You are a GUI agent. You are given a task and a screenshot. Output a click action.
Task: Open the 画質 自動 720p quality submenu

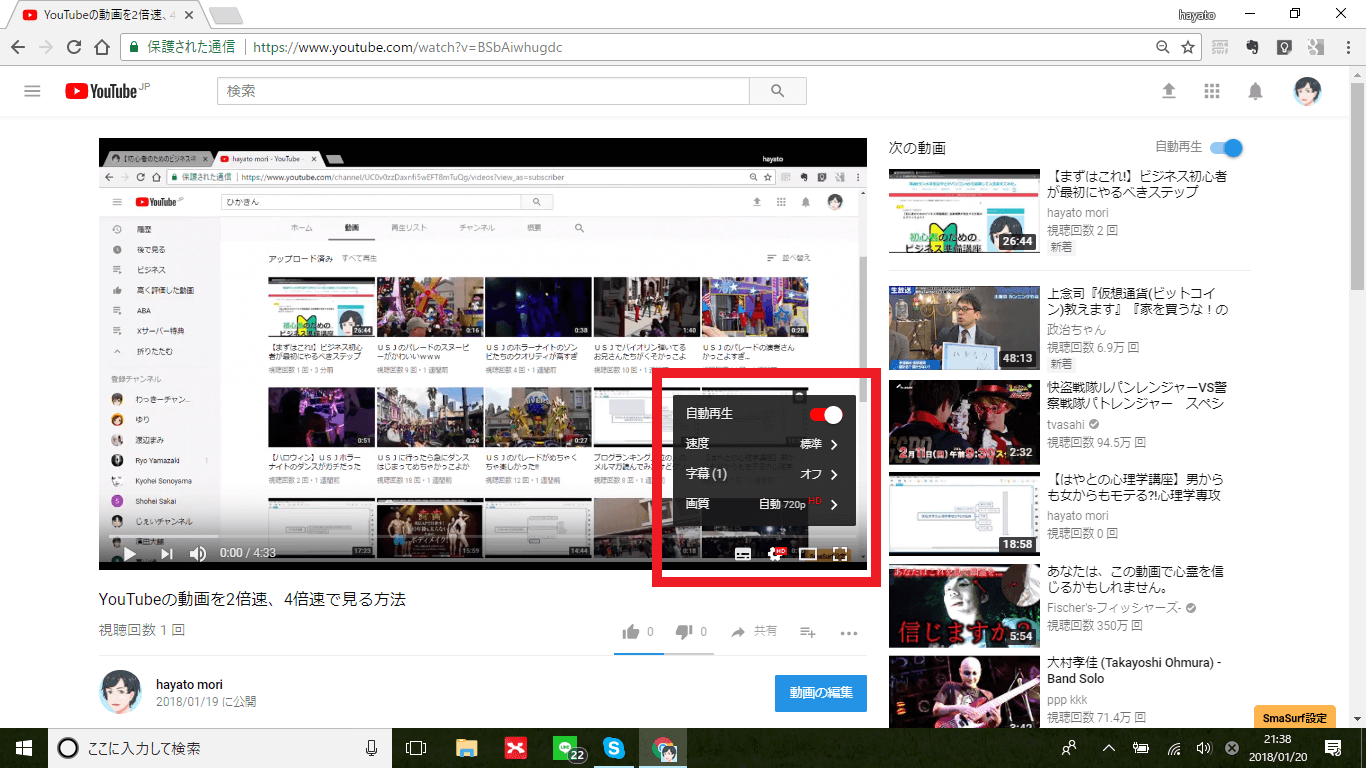tap(764, 504)
